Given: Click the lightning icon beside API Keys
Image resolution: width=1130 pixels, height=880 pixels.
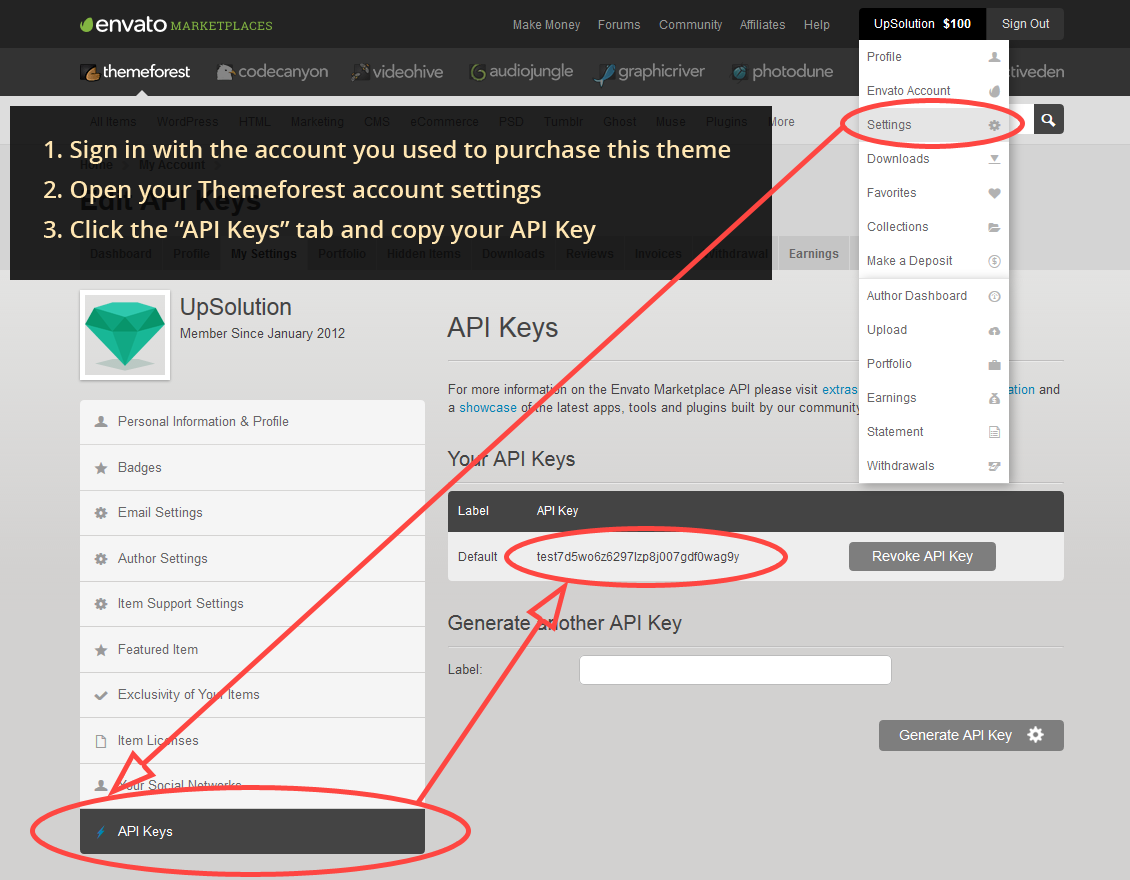Looking at the screenshot, I should point(101,832).
